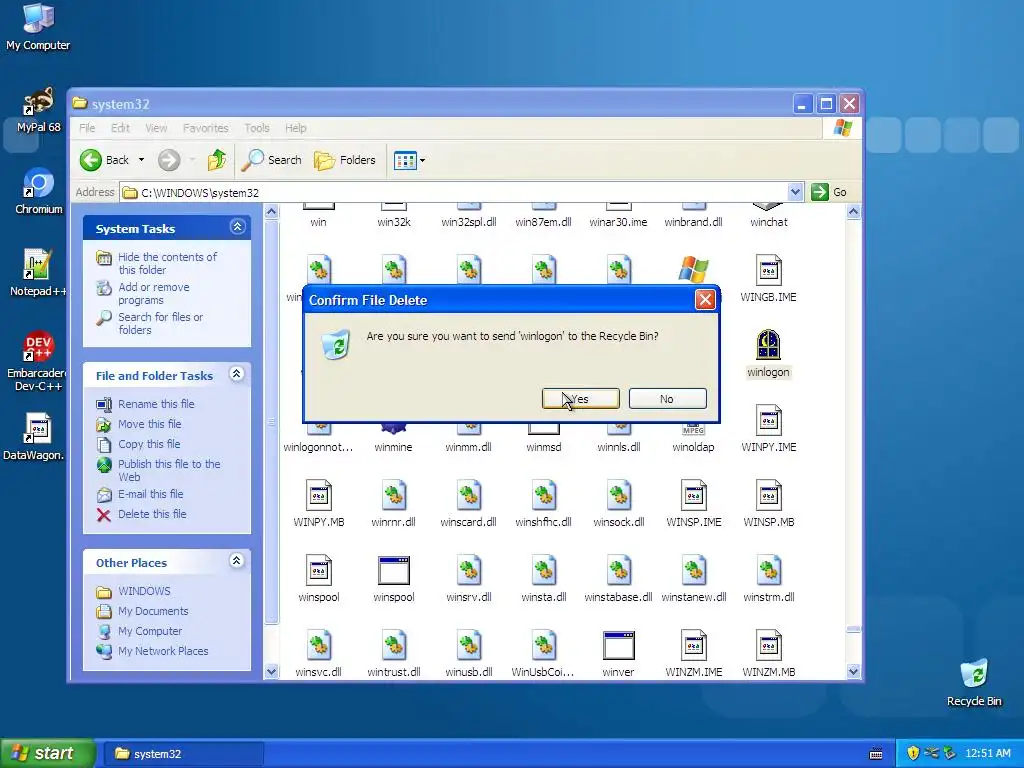The height and width of the screenshot is (768, 1024).
Task: Collapse the System Tasks panel
Action: pyautogui.click(x=237, y=227)
